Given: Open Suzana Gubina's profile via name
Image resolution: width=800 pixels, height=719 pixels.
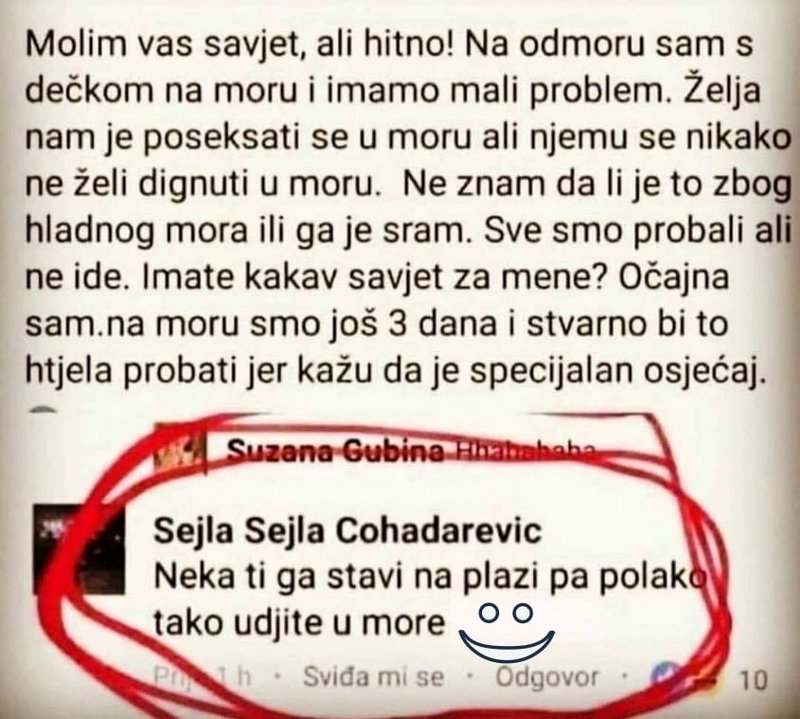Looking at the screenshot, I should 335,451.
